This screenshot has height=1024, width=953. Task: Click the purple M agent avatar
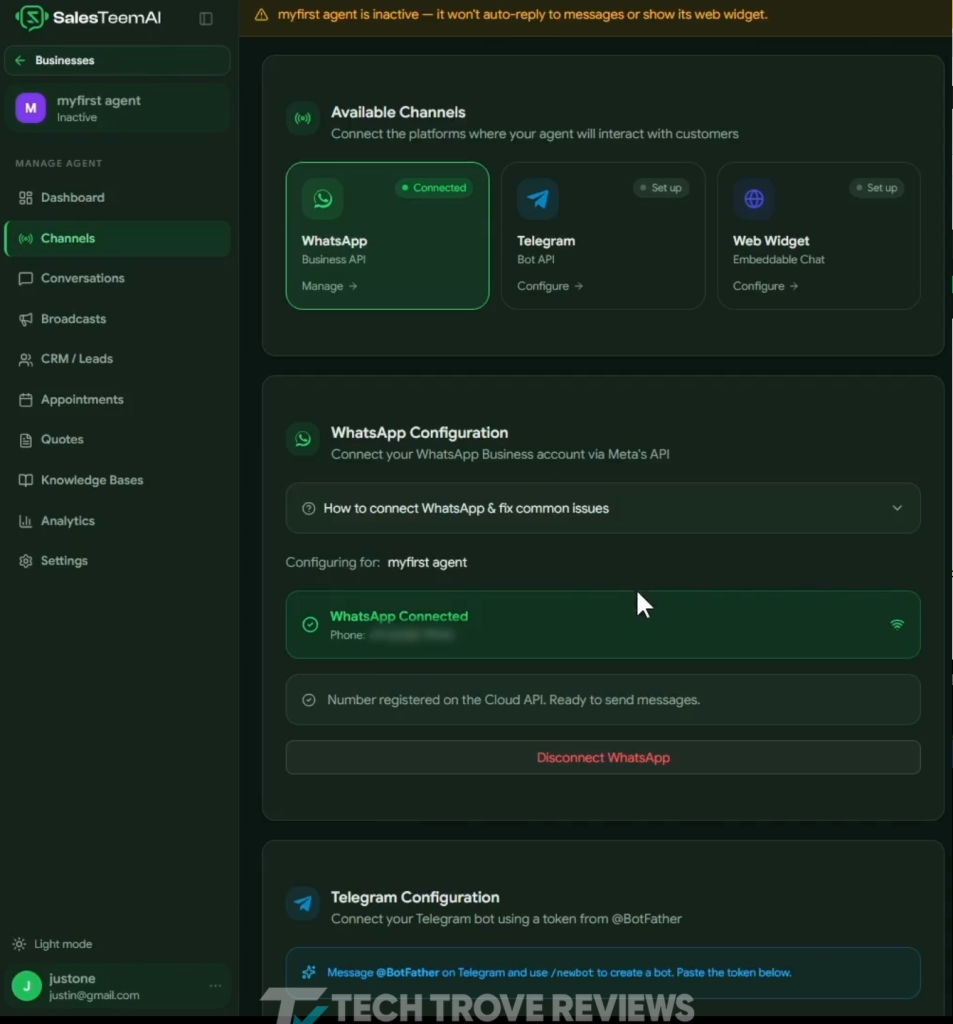[x=31, y=108]
